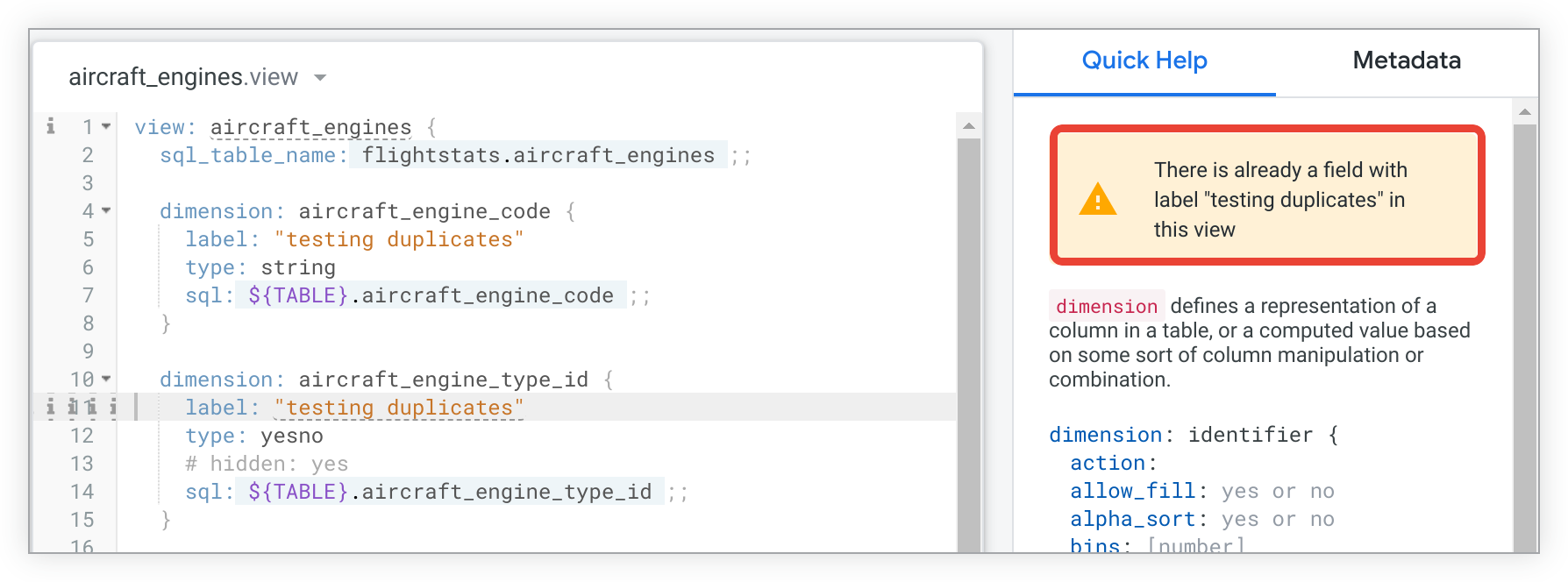
Task: Click the code editor's vertical scrollbar thumb
Action: coord(969,342)
